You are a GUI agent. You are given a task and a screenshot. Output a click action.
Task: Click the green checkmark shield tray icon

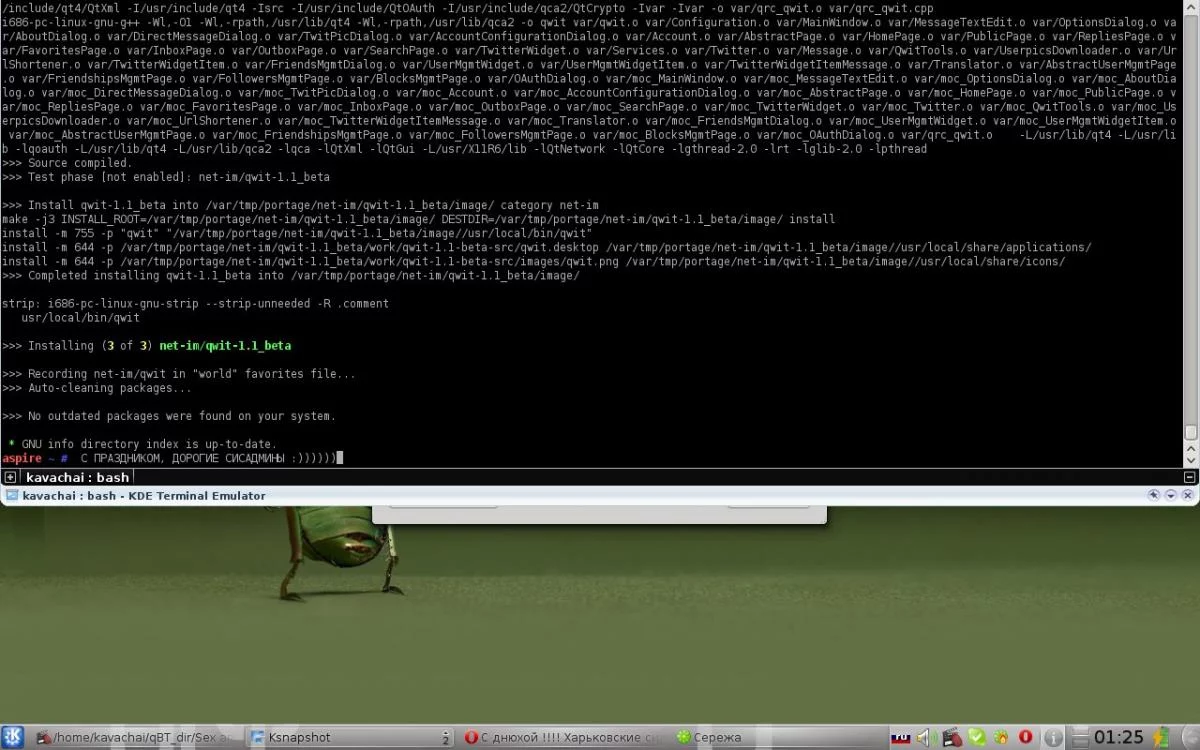pyautogui.click(x=976, y=737)
